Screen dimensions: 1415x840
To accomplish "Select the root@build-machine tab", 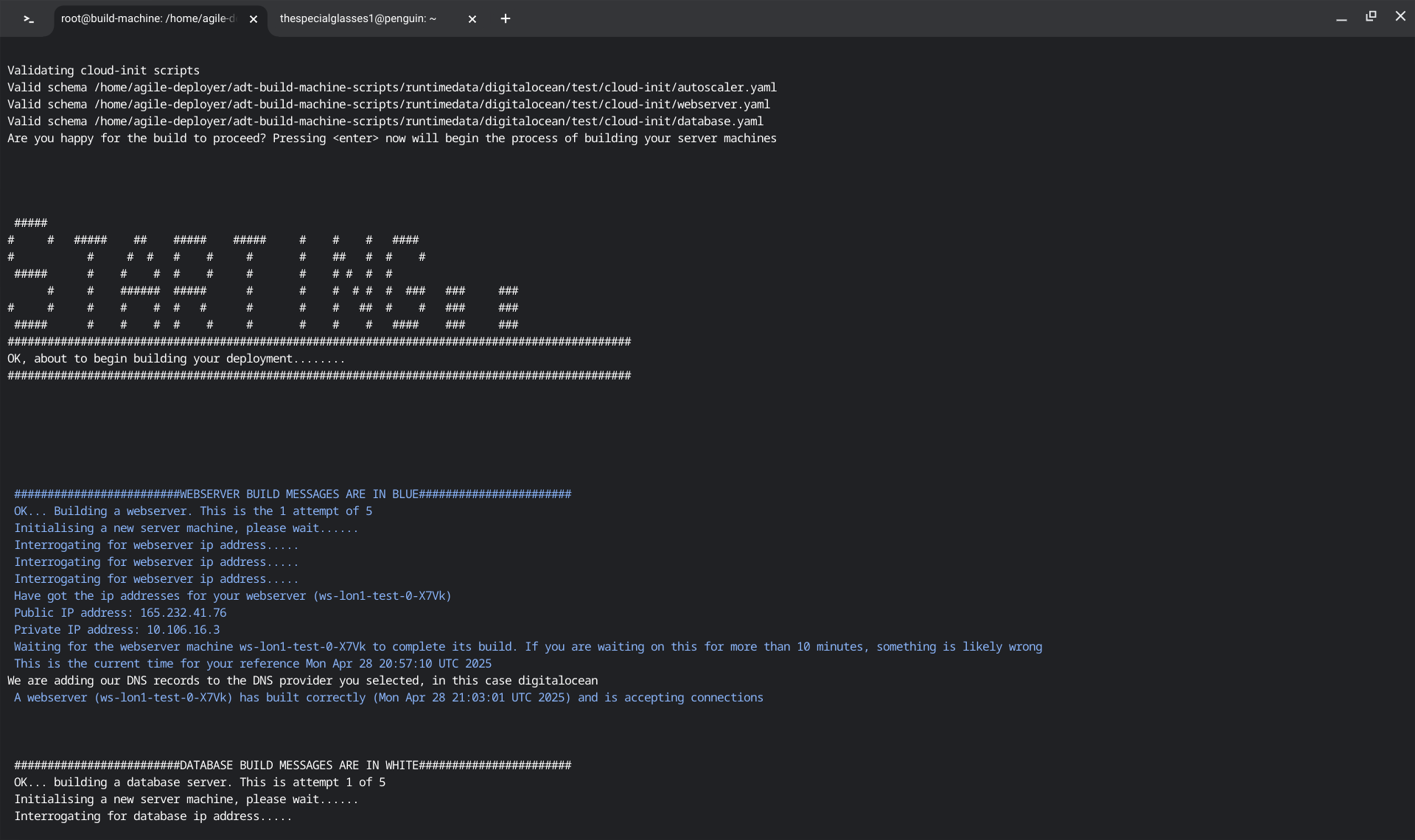I will pos(147,19).
